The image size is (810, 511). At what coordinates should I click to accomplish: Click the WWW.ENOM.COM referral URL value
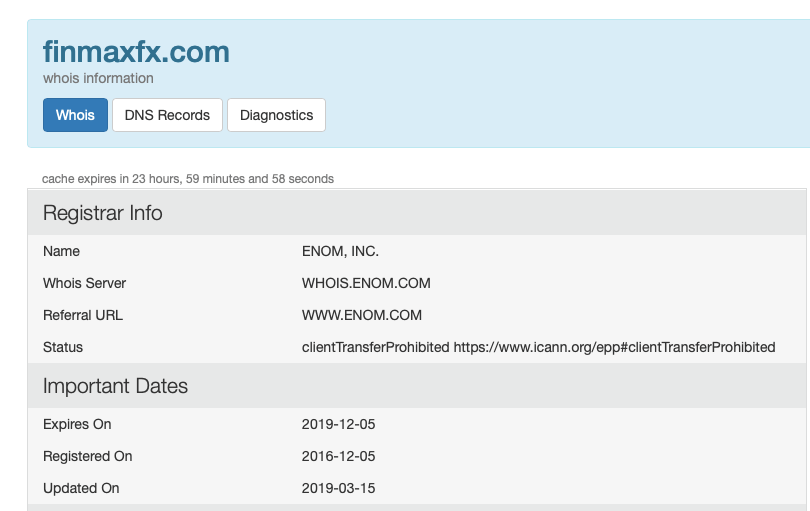[x=362, y=315]
